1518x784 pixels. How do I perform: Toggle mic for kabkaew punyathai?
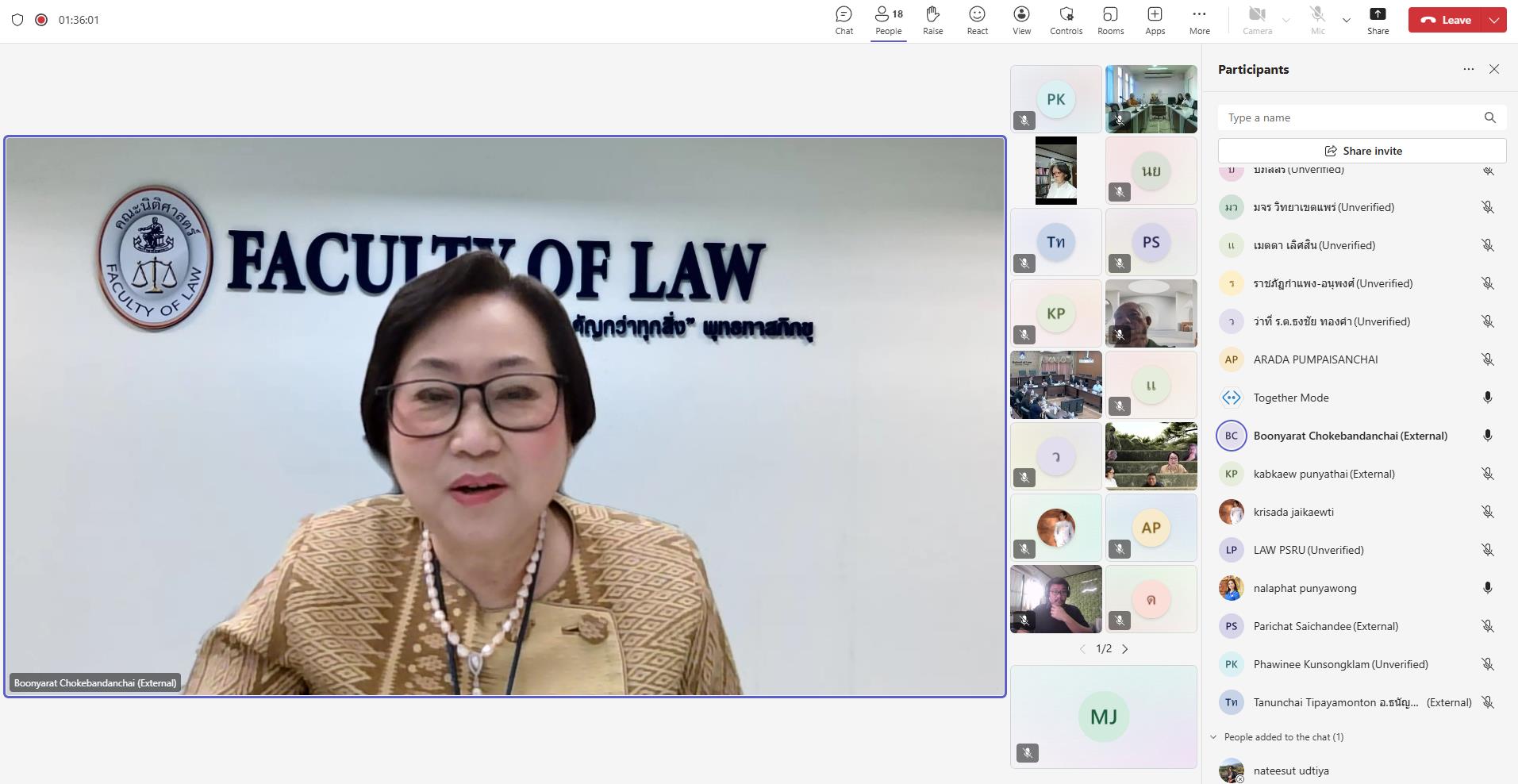tap(1488, 474)
